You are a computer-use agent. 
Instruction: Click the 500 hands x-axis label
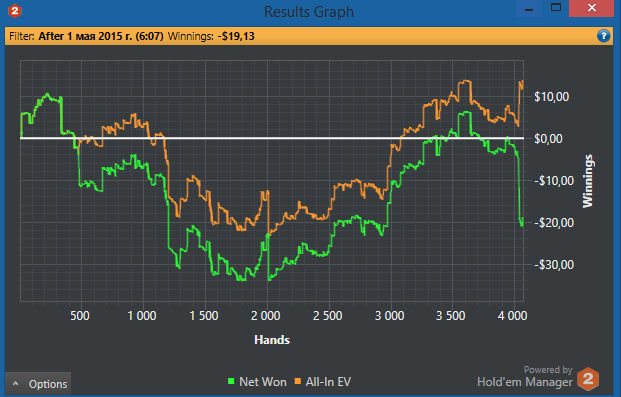80,316
